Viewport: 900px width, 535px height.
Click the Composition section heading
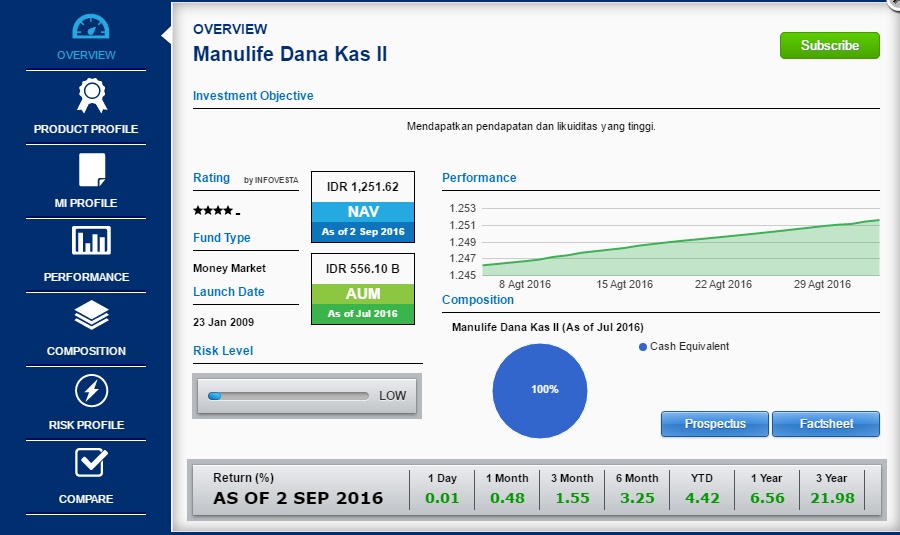point(478,300)
